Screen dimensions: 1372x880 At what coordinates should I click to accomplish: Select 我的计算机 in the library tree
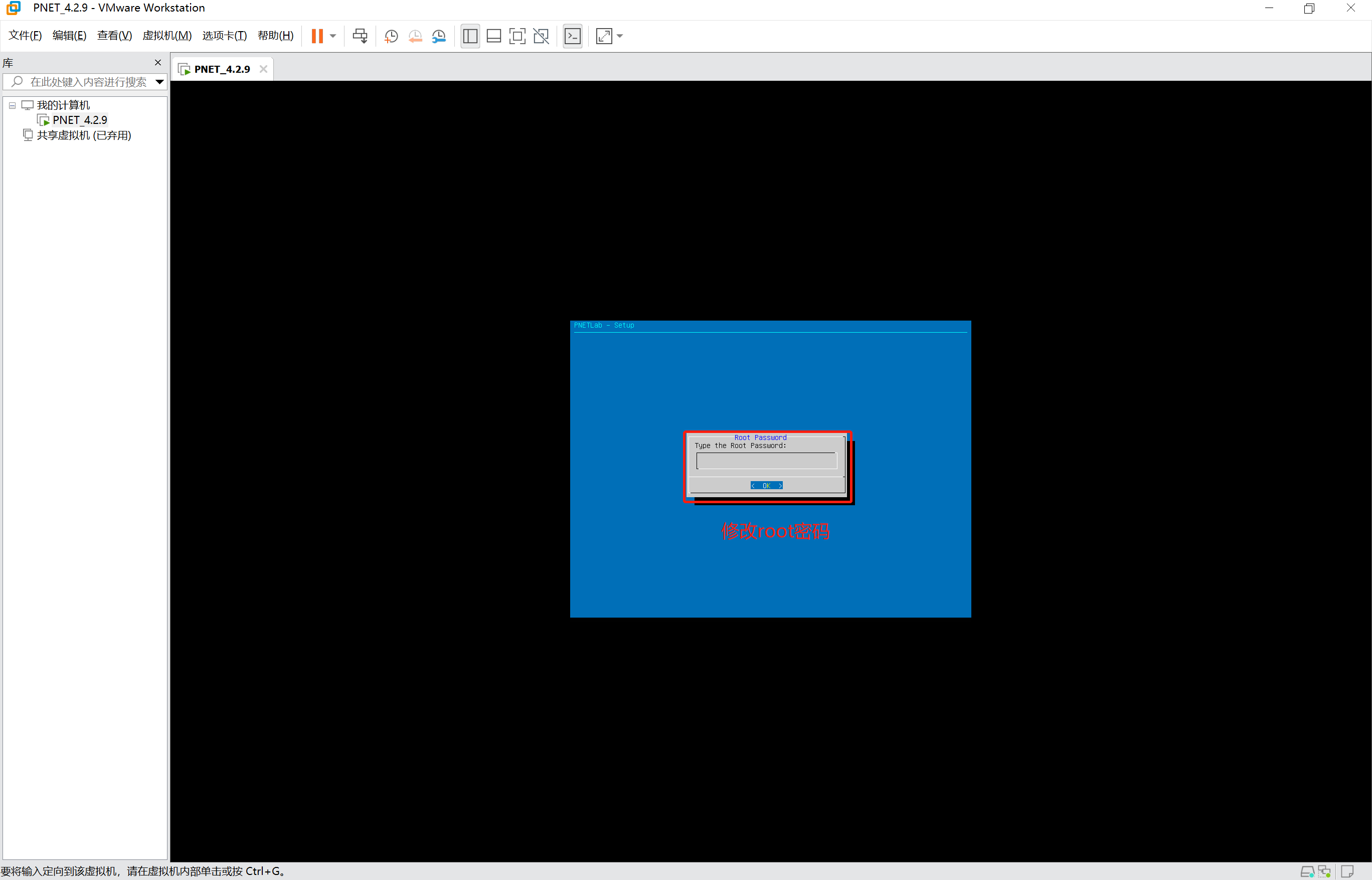click(x=63, y=105)
